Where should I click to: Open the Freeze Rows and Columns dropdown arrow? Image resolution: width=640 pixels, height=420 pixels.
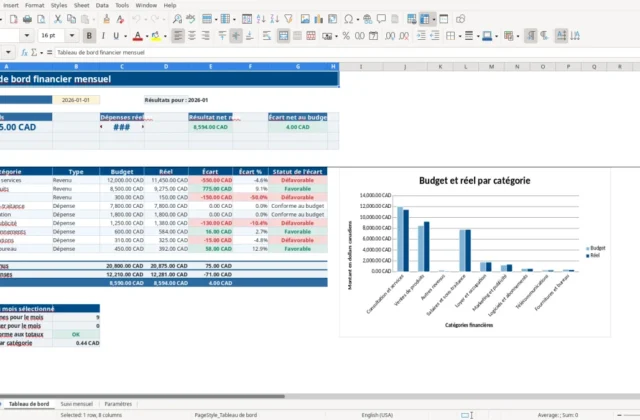tap(433, 19)
